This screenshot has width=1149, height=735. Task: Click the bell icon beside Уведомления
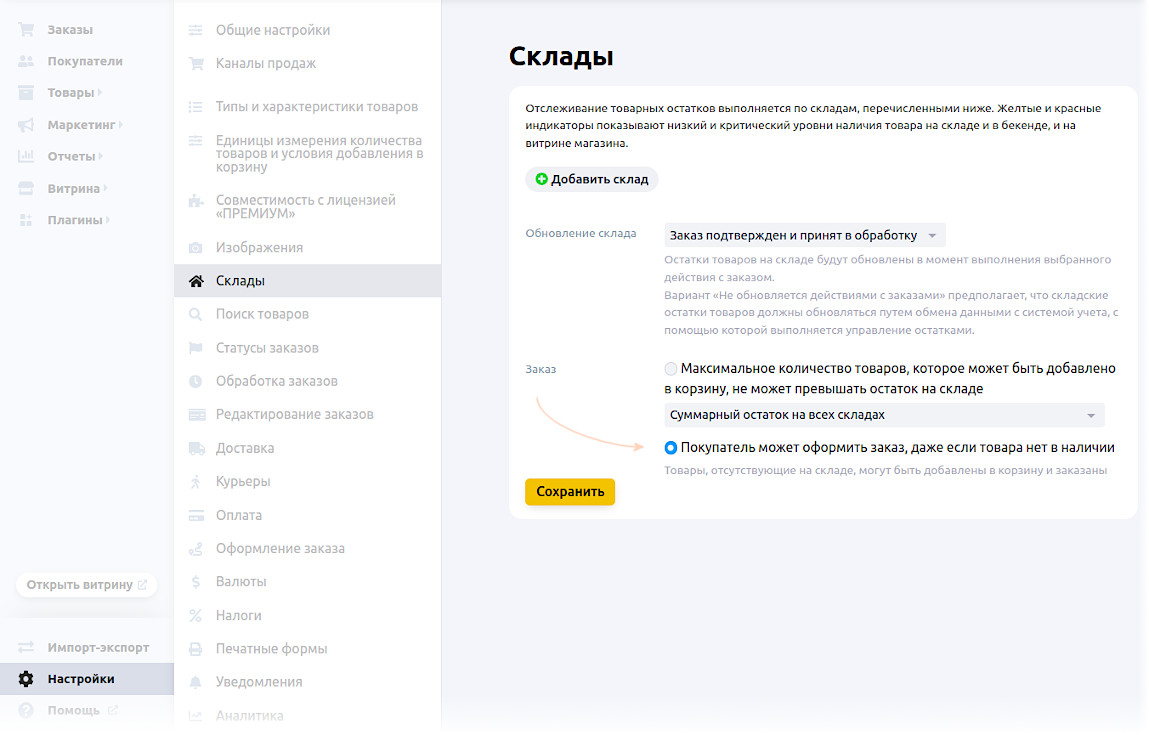click(196, 682)
